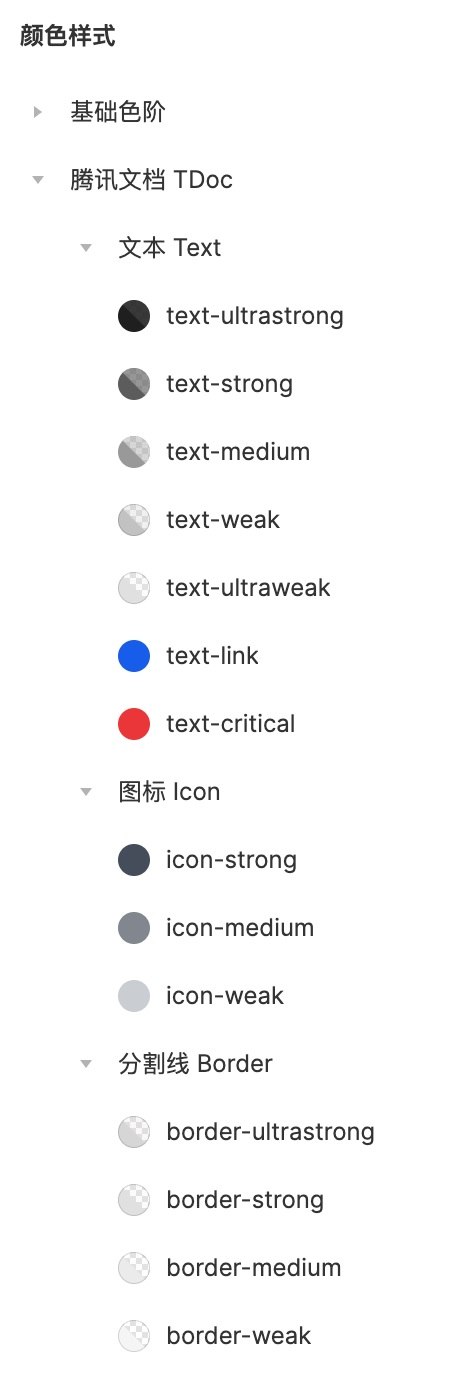Collapse the 文本 Text section
The width and height of the screenshot is (456, 1373).
pos(86,248)
